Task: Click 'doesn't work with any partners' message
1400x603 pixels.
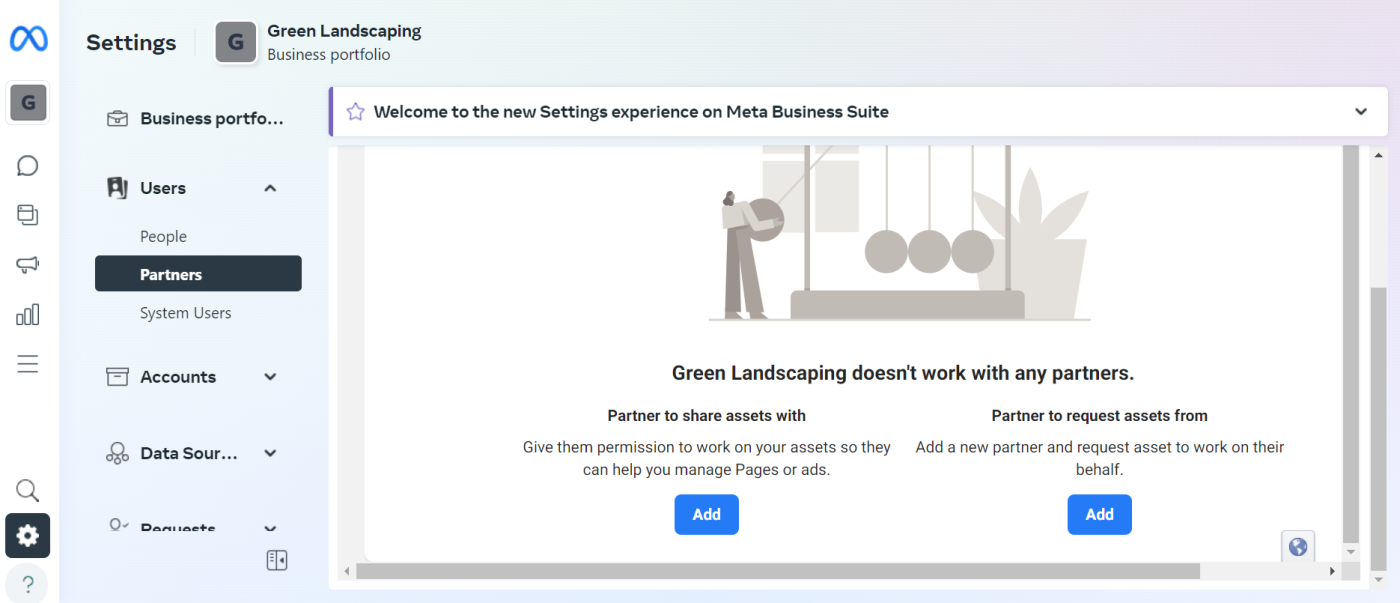Action: [903, 373]
